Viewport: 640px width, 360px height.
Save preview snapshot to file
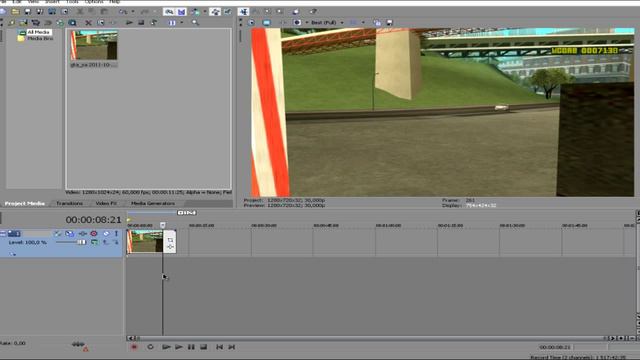click(x=389, y=23)
